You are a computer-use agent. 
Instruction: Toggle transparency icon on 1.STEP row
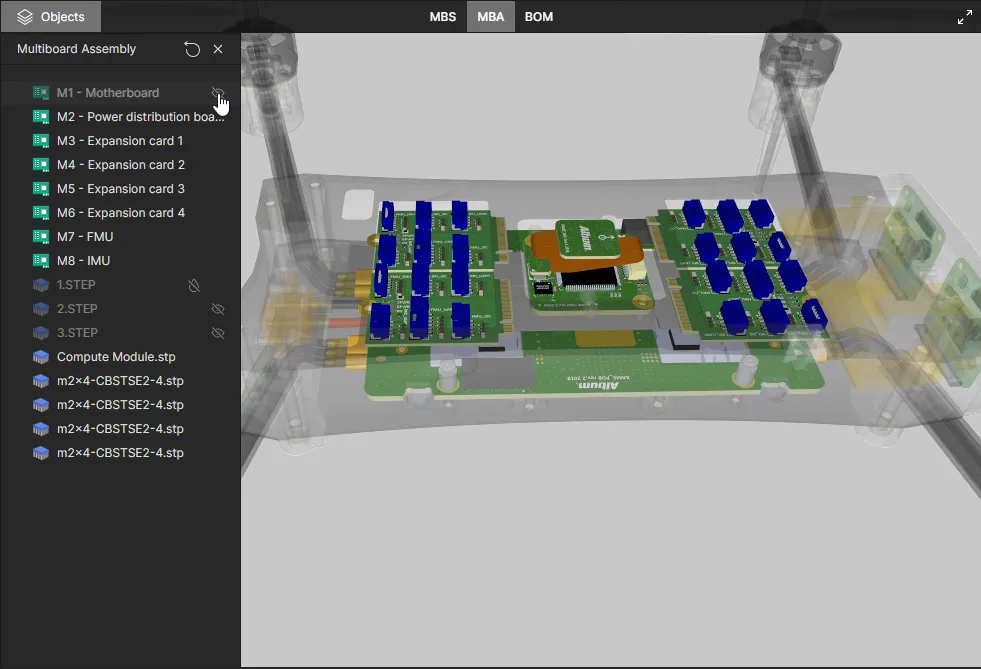195,285
